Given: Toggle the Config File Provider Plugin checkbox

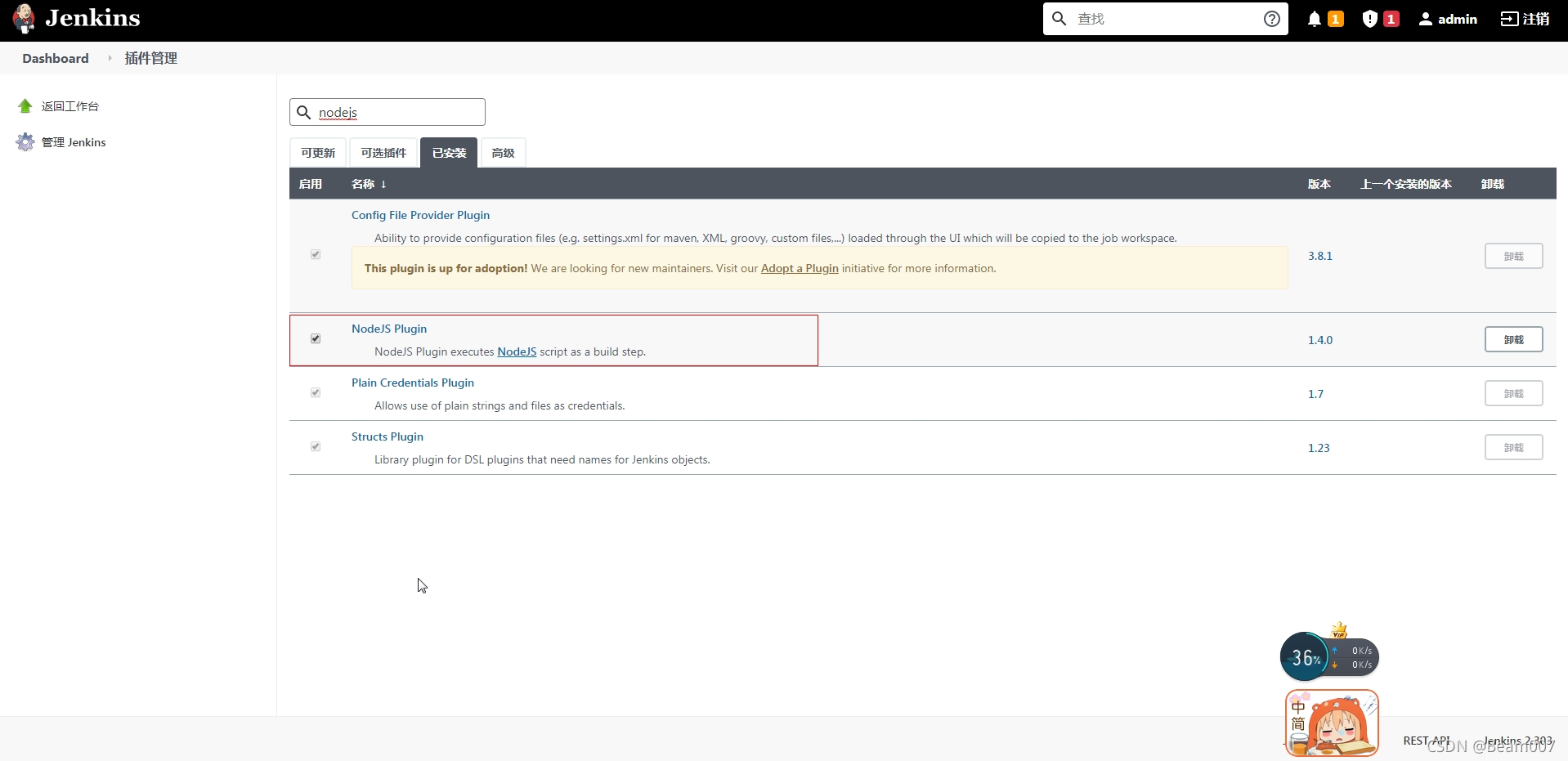Looking at the screenshot, I should 316,255.
